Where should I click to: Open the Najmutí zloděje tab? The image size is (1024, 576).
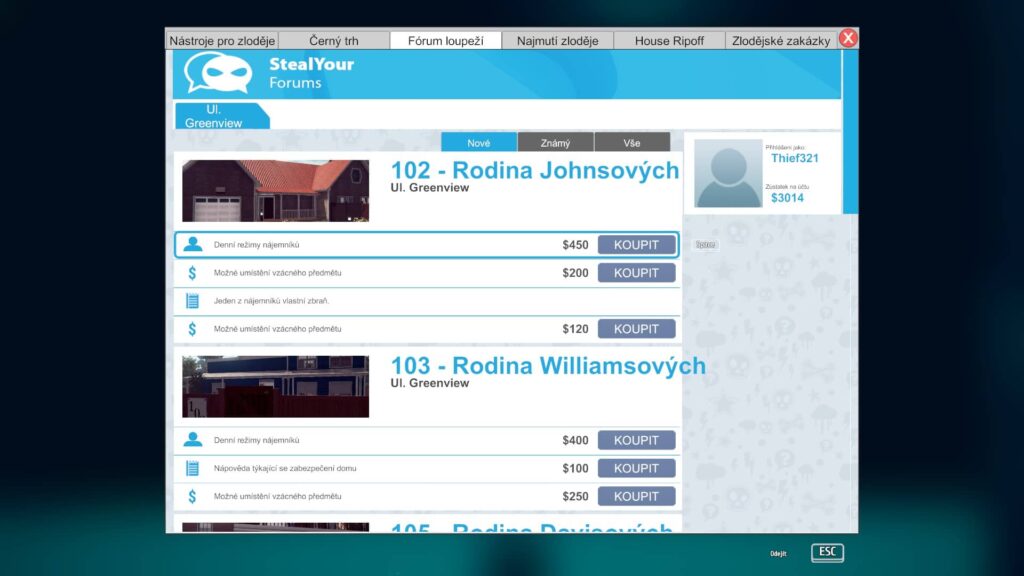click(x=557, y=40)
